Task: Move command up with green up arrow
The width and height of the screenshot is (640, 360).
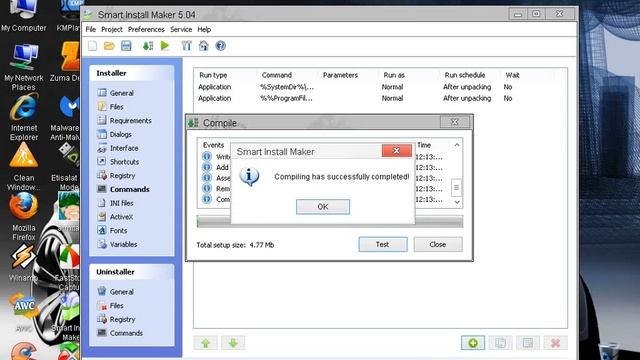Action: [x=206, y=343]
